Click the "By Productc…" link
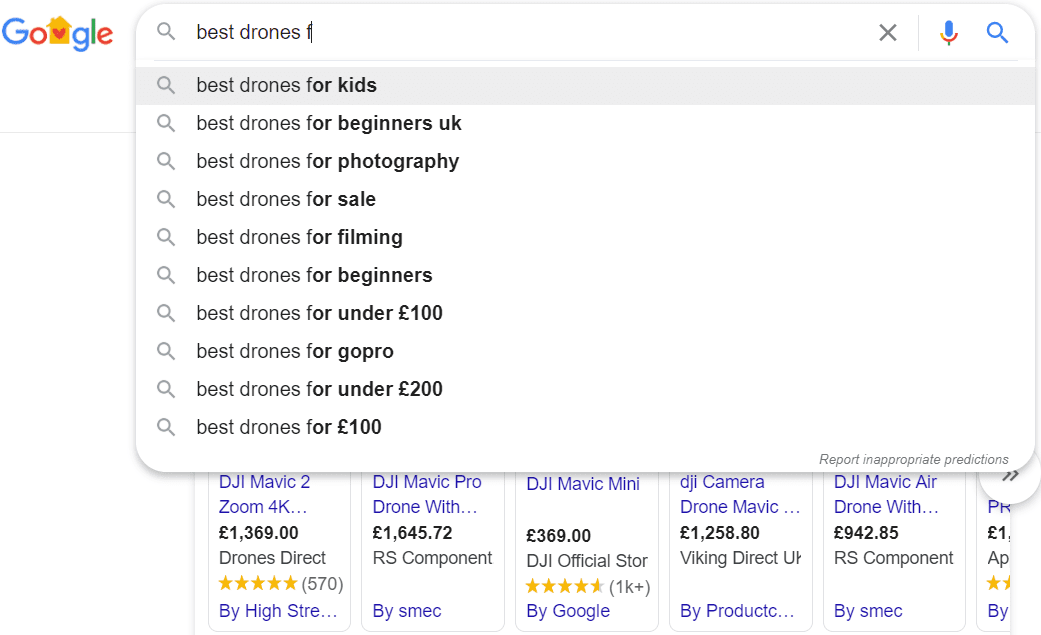The width and height of the screenshot is (1041, 635). coord(737,610)
